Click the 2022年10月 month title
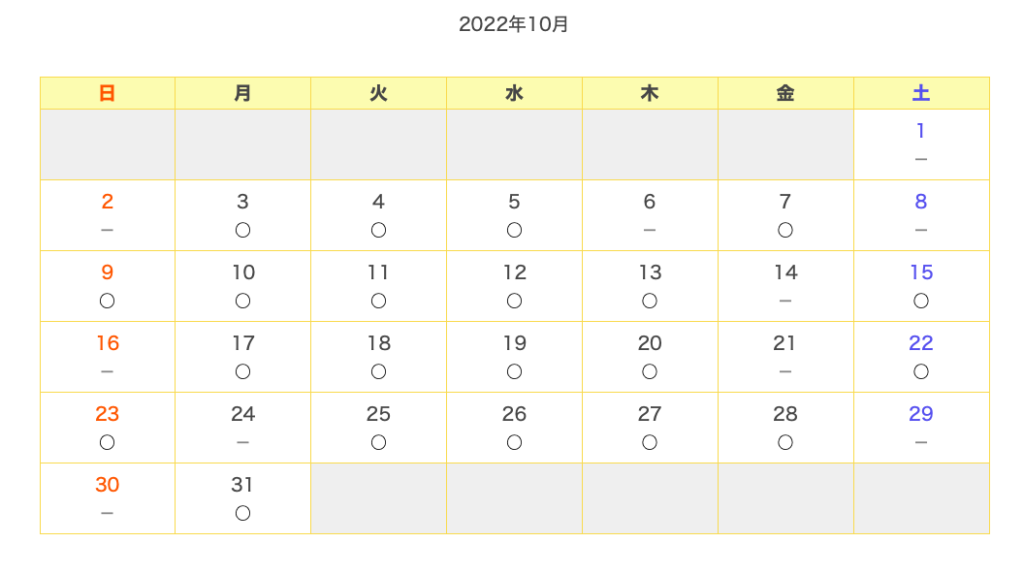Screen dimensions: 1024x575 coord(513,24)
